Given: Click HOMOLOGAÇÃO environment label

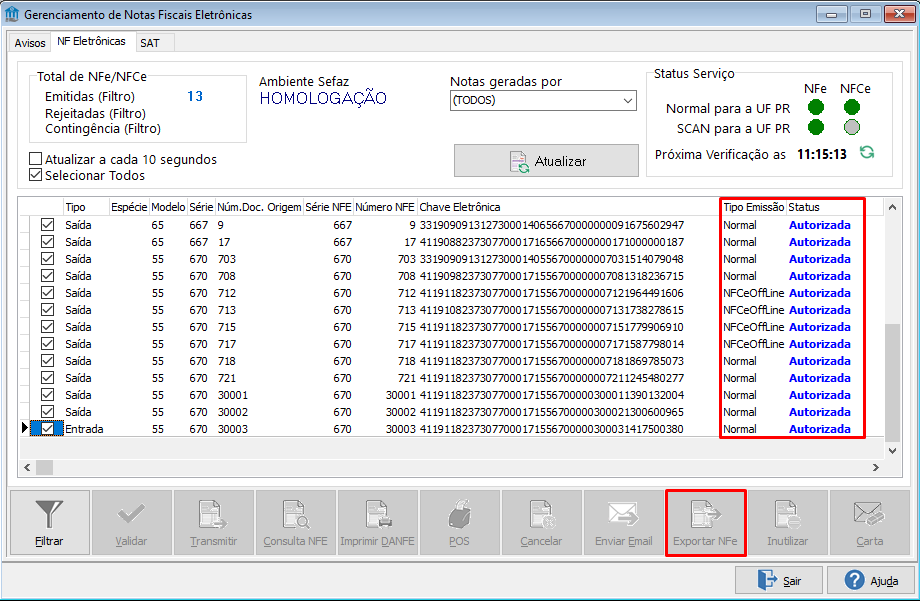Looking at the screenshot, I should click(323, 98).
